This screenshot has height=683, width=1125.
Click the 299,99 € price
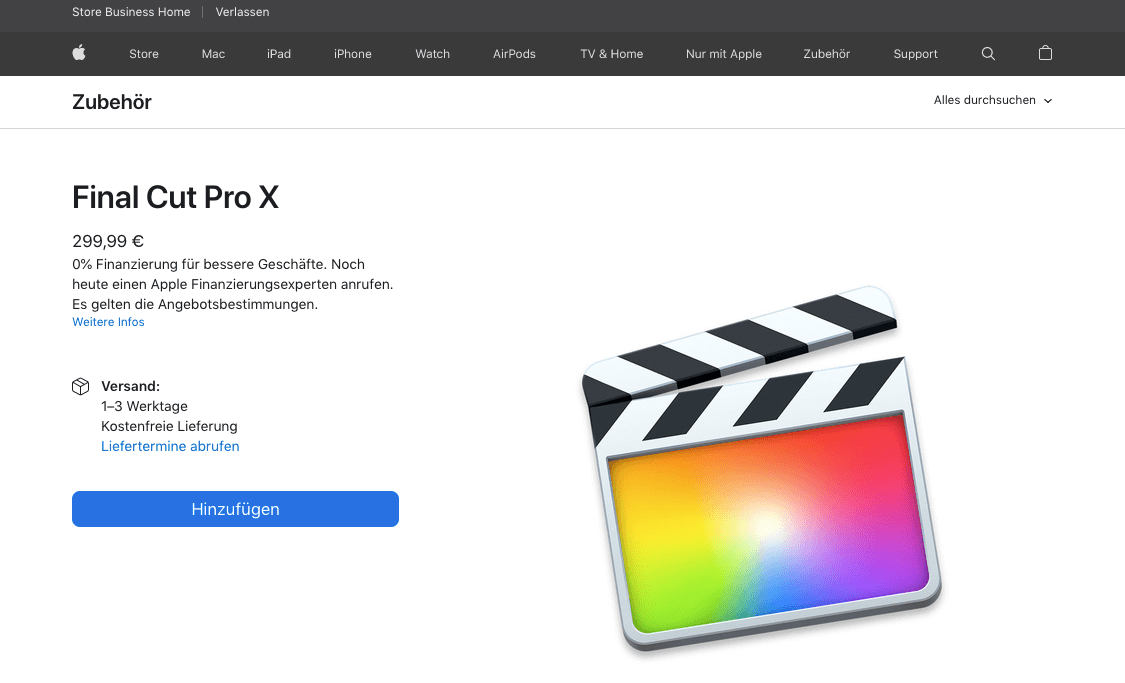108,241
